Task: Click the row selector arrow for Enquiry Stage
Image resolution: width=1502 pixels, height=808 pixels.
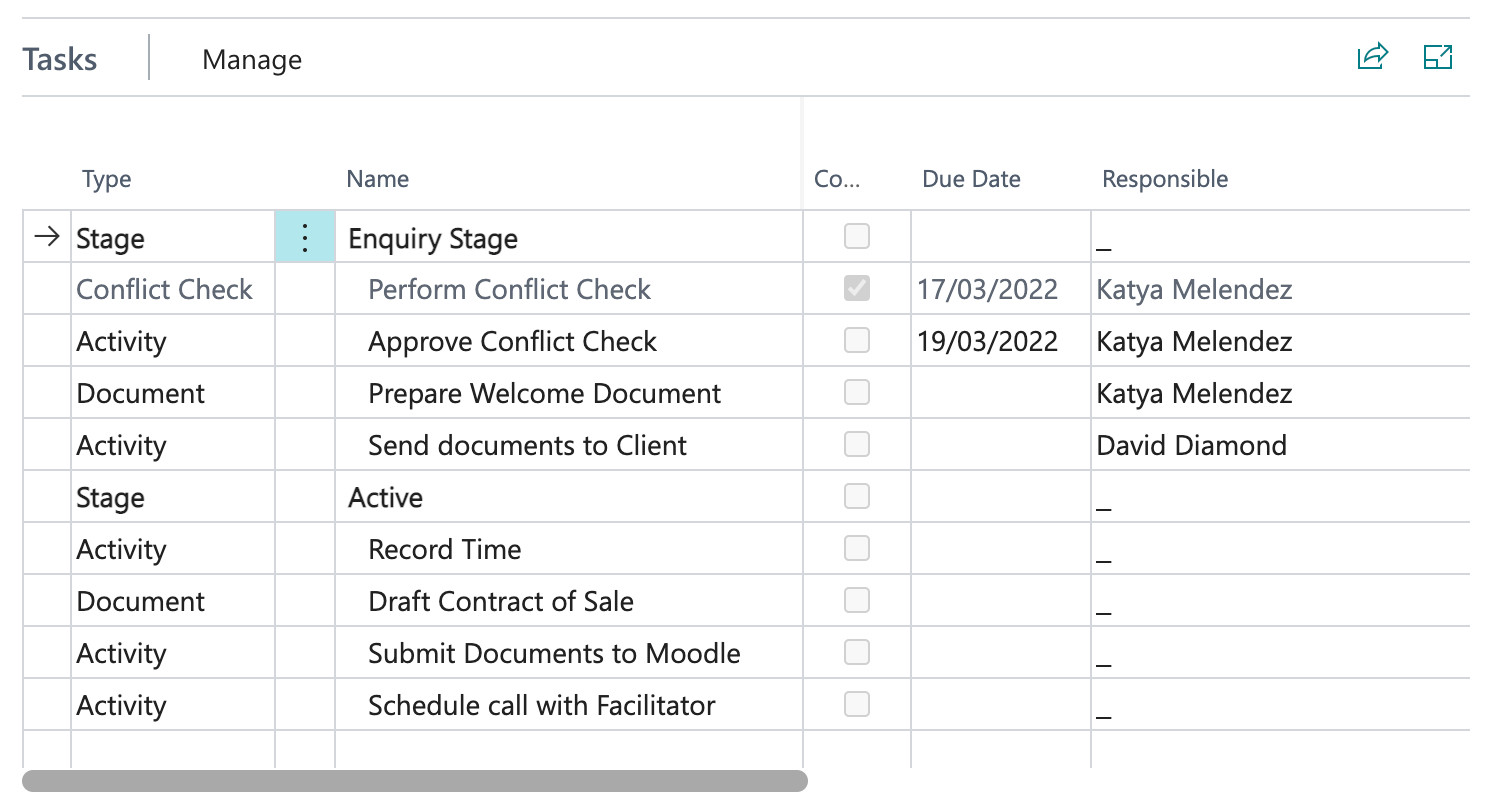Action: point(46,237)
